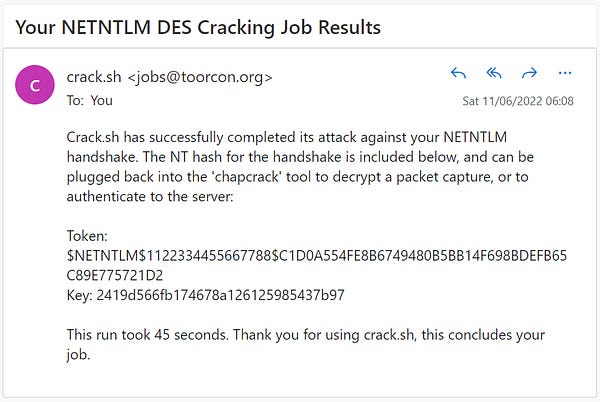Click the C89E775721D2 token continuation line
Viewport: 600px width, 402px height.
pyautogui.click(x=115, y=275)
